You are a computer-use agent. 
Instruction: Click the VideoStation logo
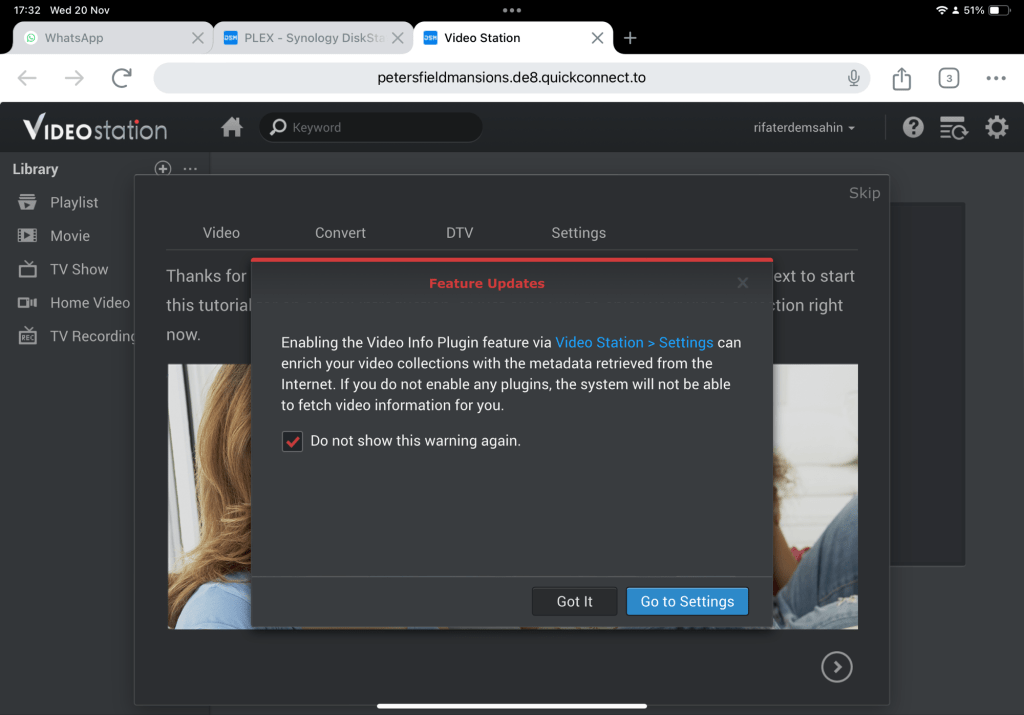coord(95,127)
